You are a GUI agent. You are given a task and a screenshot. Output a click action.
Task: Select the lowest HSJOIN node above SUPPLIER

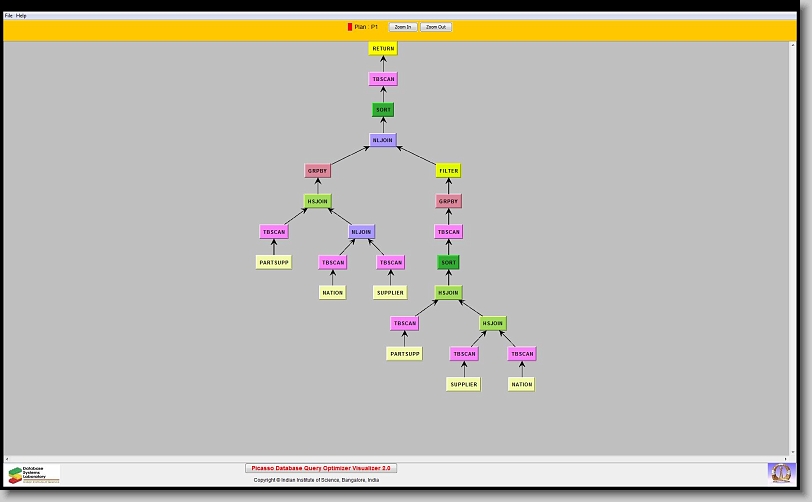(492, 323)
